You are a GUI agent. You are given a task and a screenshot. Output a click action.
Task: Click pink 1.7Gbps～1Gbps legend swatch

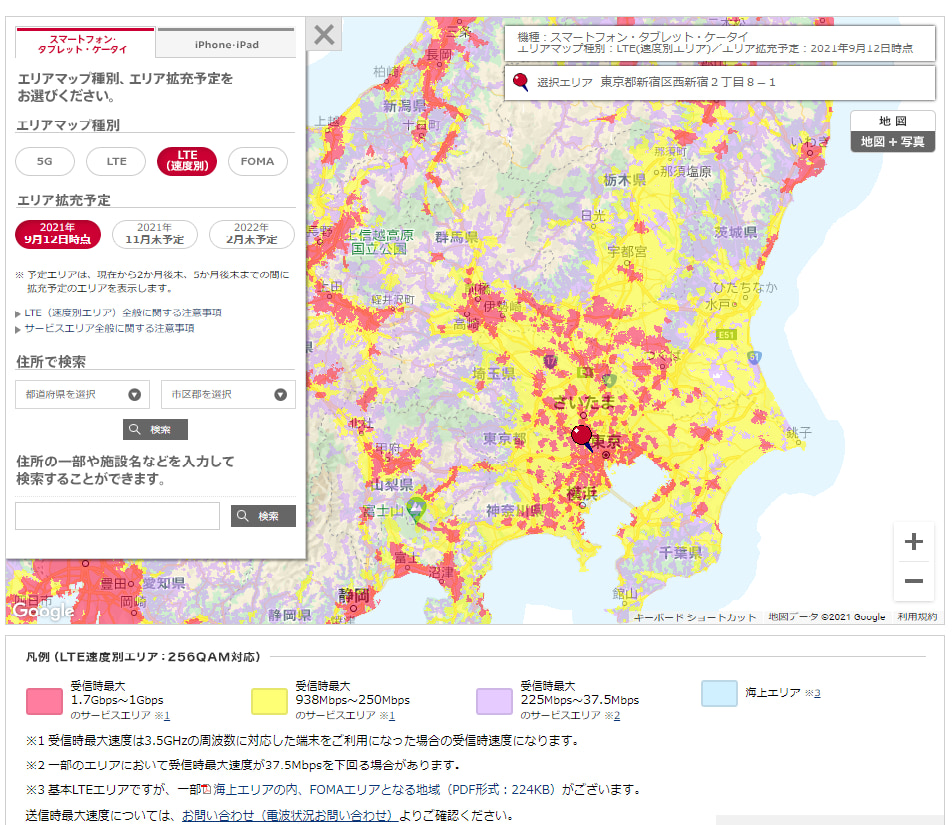44,701
